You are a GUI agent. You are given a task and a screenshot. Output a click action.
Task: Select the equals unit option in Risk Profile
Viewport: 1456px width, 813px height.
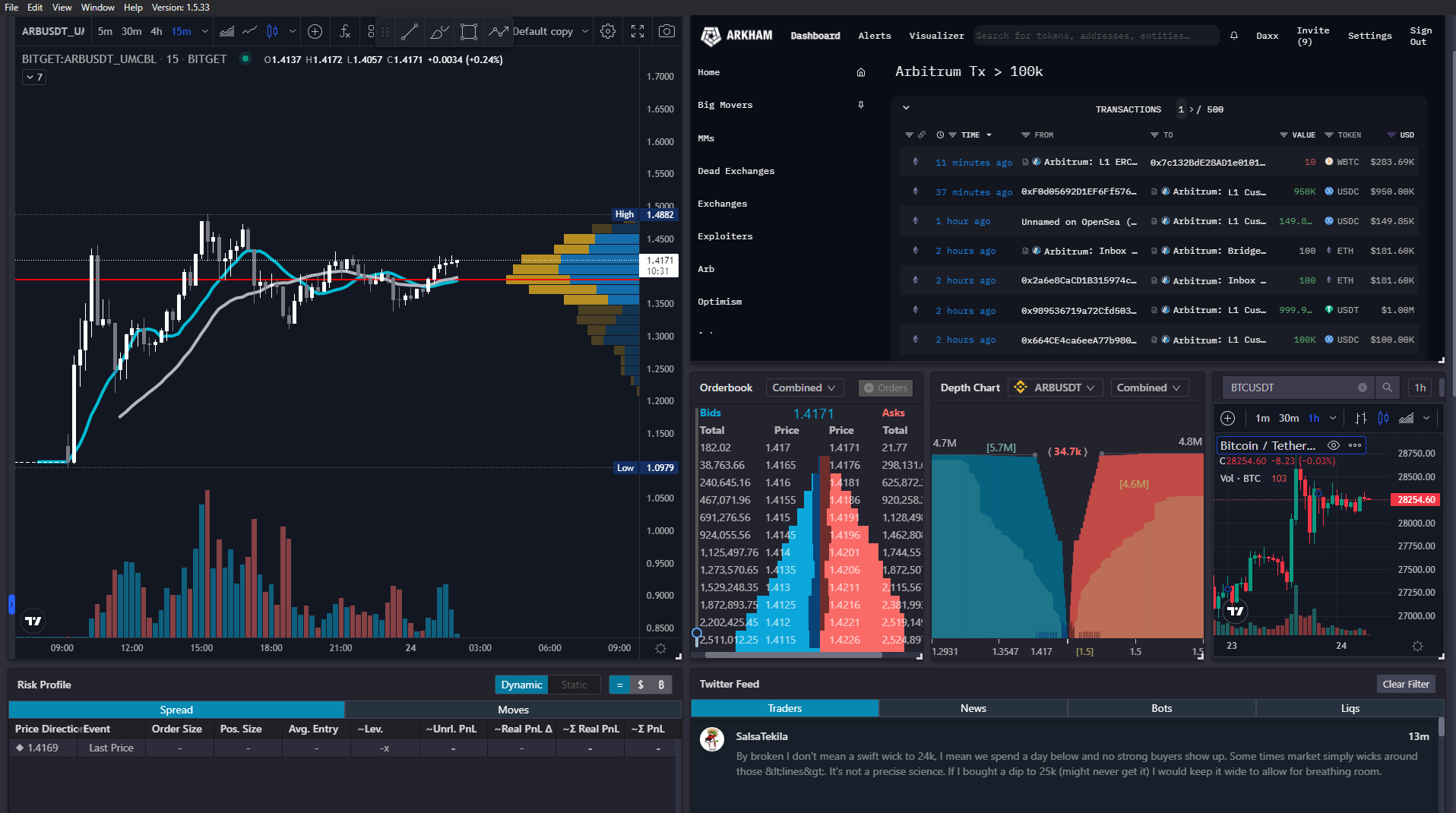[x=619, y=685]
